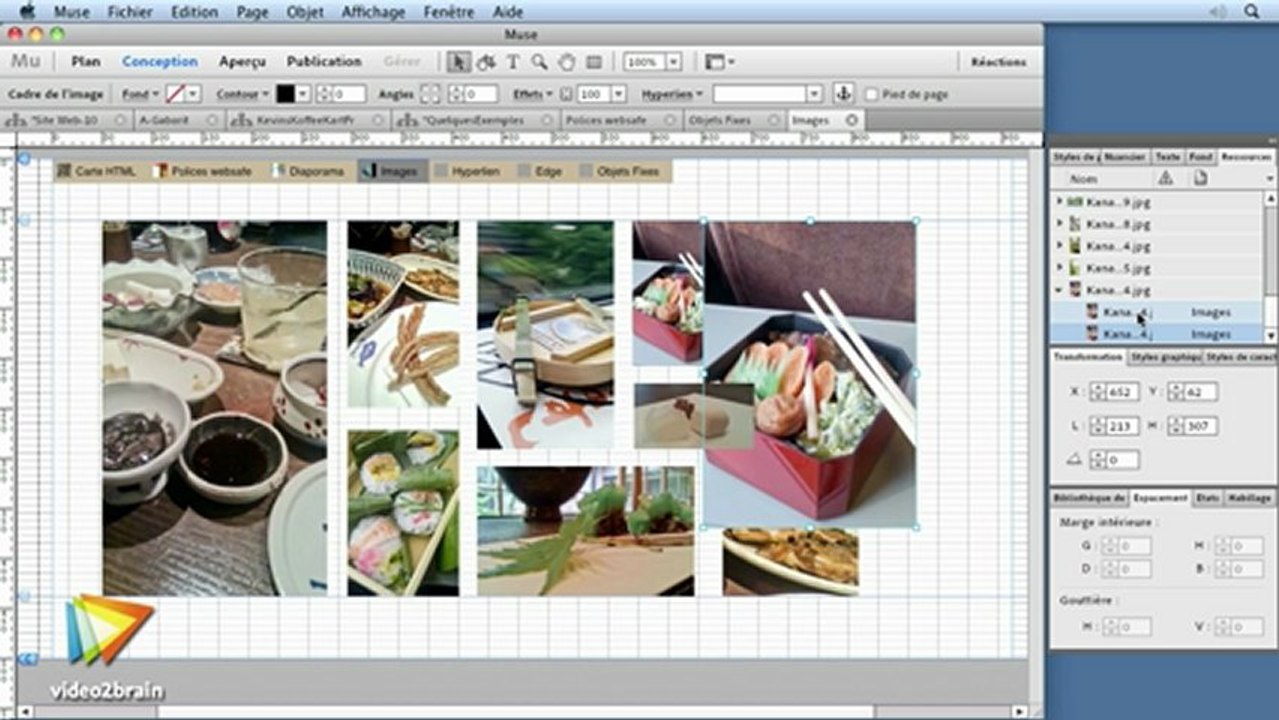
Task: Click the volume icon in menu bar
Action: 1217,11
